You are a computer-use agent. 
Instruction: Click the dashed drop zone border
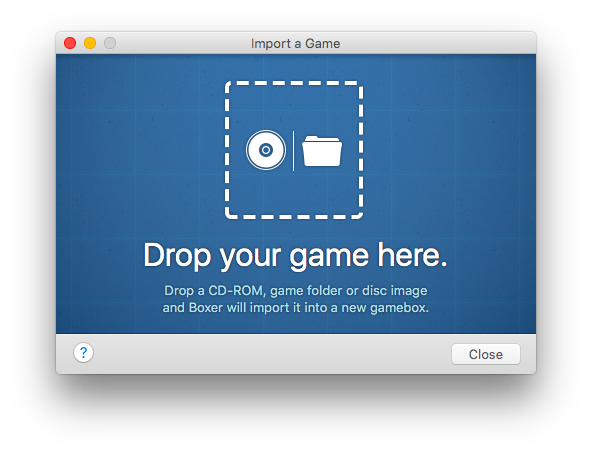(294, 83)
